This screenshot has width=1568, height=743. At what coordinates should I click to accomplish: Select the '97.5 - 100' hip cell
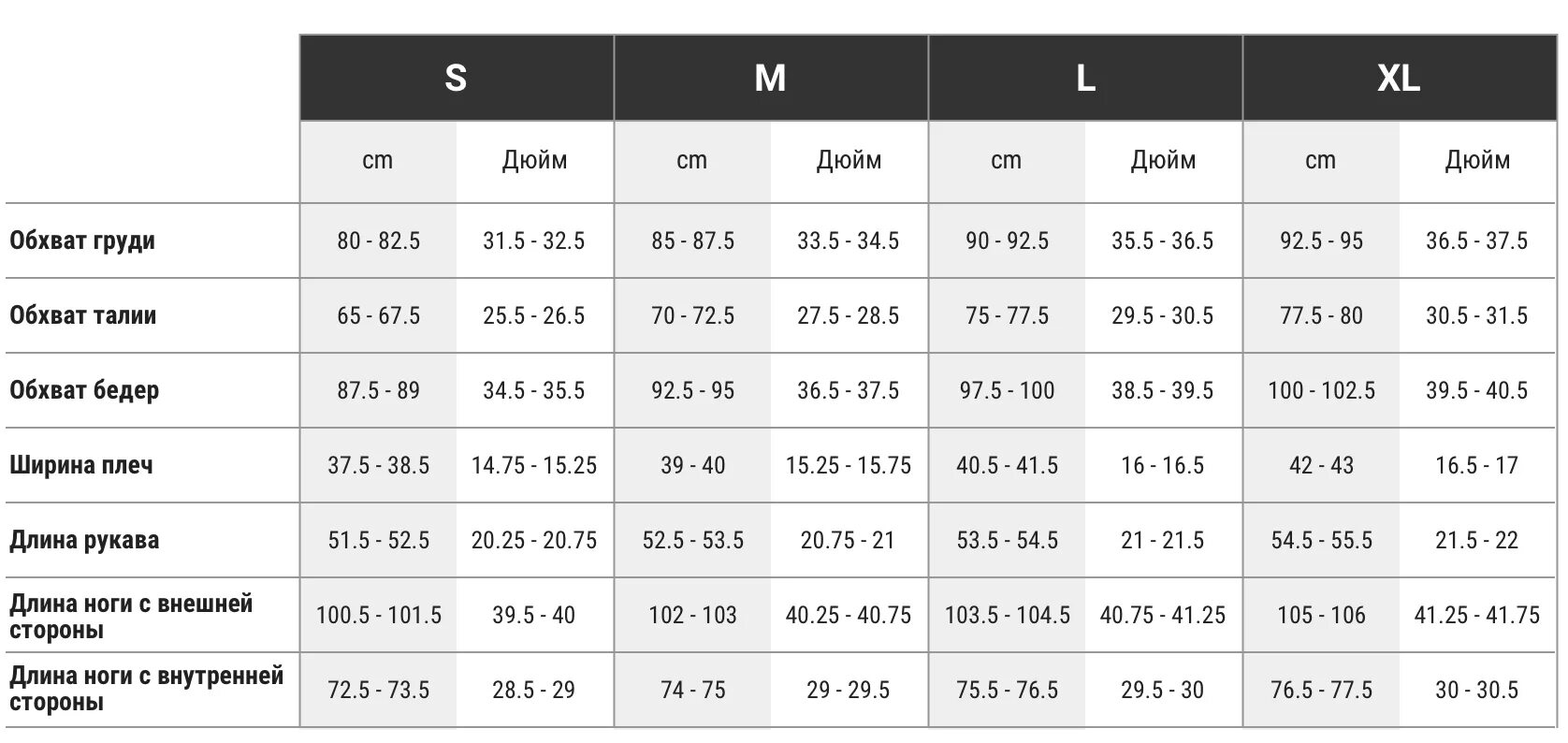[x=1007, y=391]
